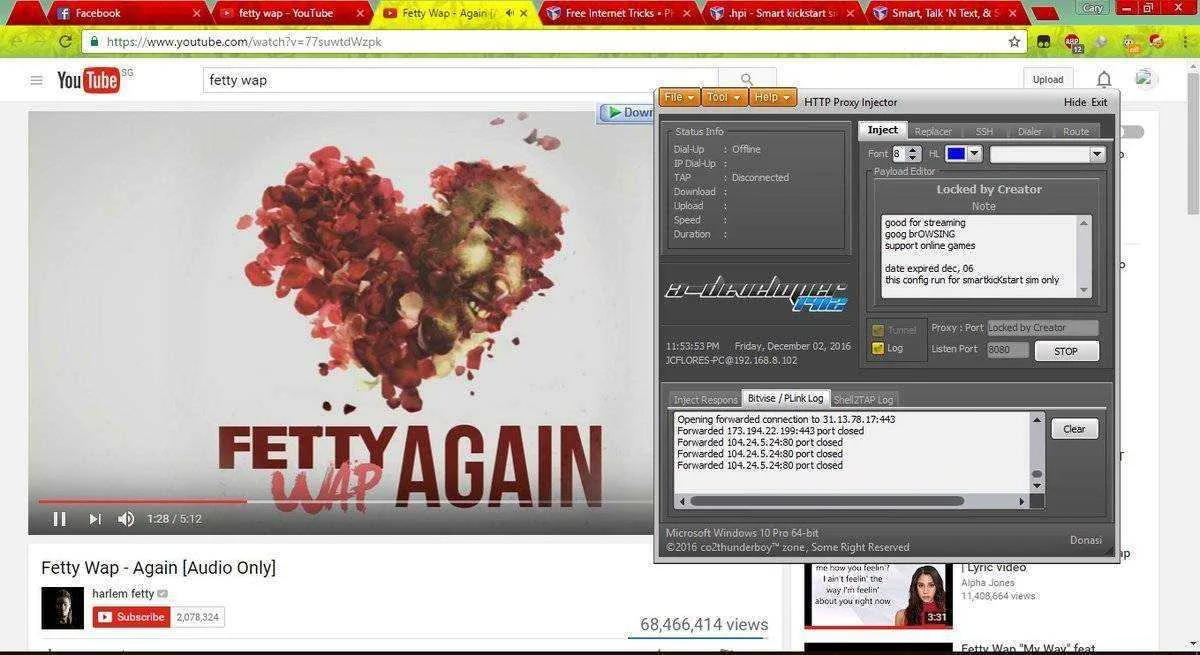Click the Proxy : Port field
Image resolution: width=1200 pixels, height=655 pixels.
(x=1043, y=328)
